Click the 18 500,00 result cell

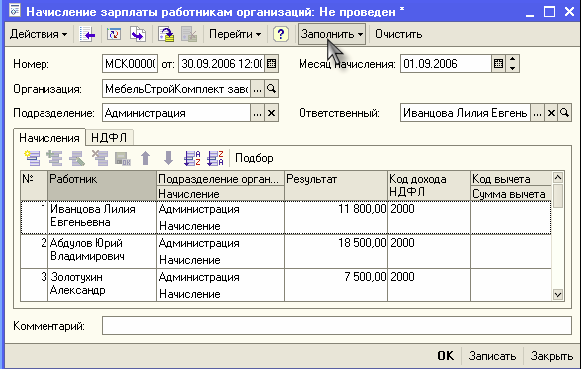[x=336, y=251]
